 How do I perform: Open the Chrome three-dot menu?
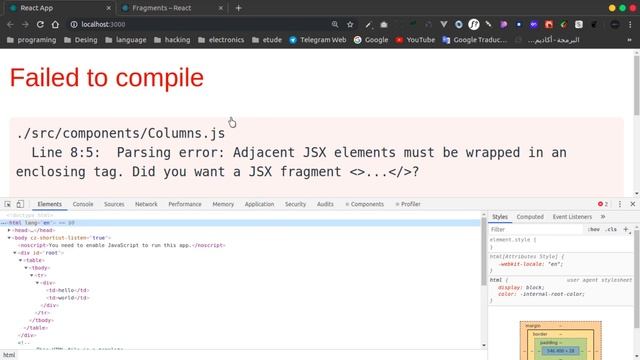[x=631, y=24]
